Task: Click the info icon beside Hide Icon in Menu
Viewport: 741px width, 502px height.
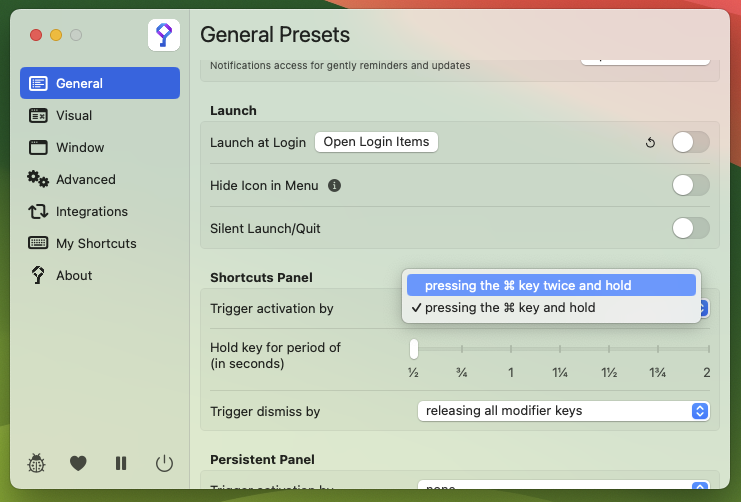Action: [335, 186]
